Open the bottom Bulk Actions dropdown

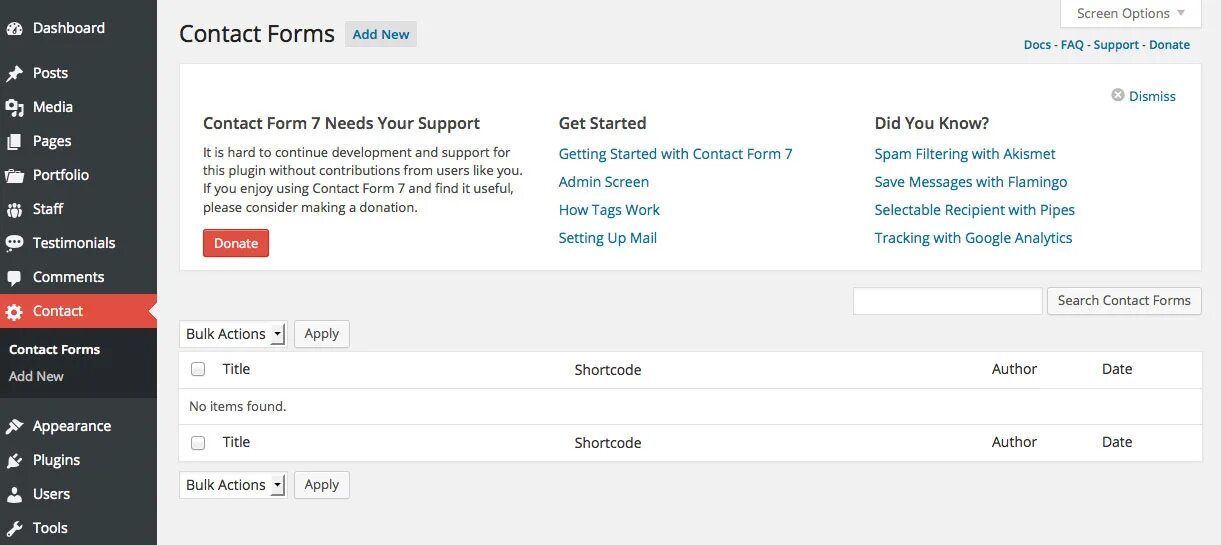point(233,485)
